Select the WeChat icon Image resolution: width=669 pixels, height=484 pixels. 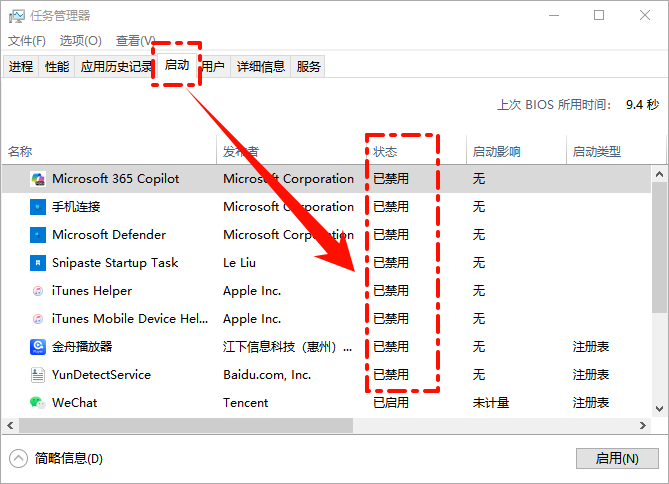(x=37, y=403)
